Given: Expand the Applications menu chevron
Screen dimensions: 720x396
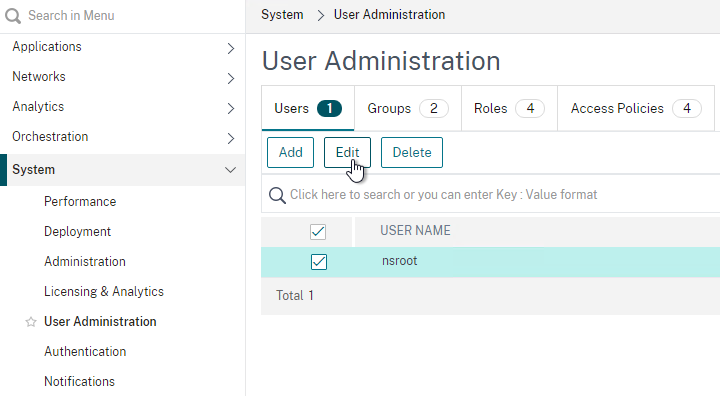Looking at the screenshot, I should pos(231,48).
